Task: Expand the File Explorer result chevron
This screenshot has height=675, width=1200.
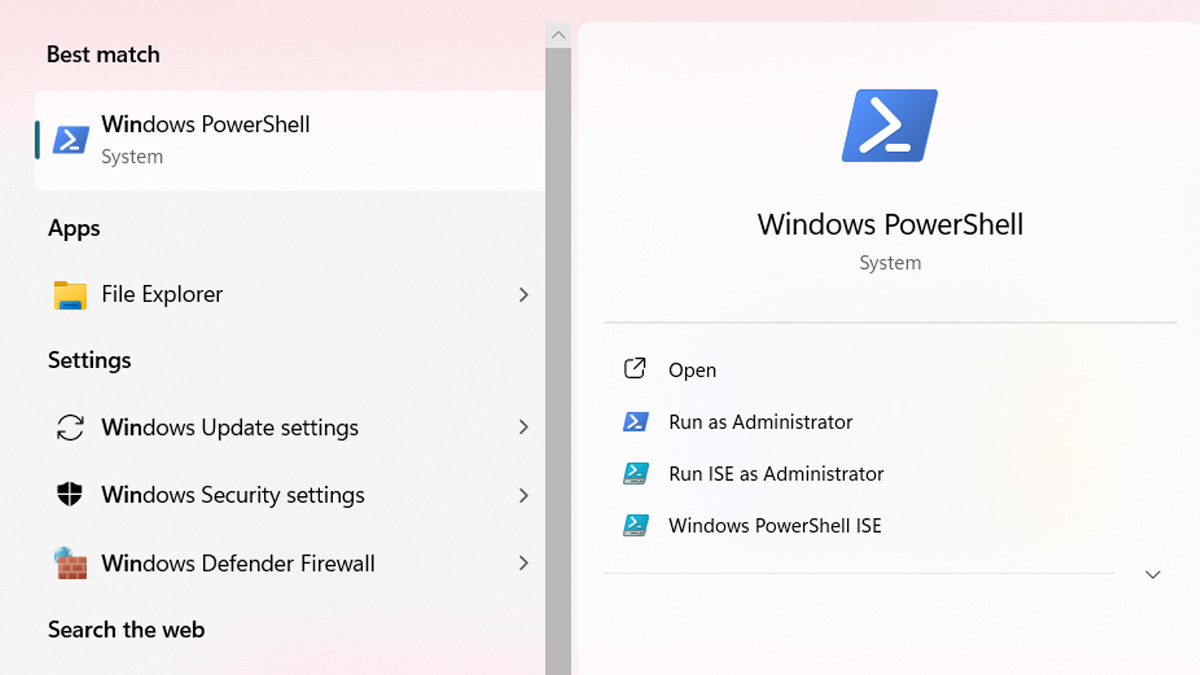Action: [x=523, y=295]
